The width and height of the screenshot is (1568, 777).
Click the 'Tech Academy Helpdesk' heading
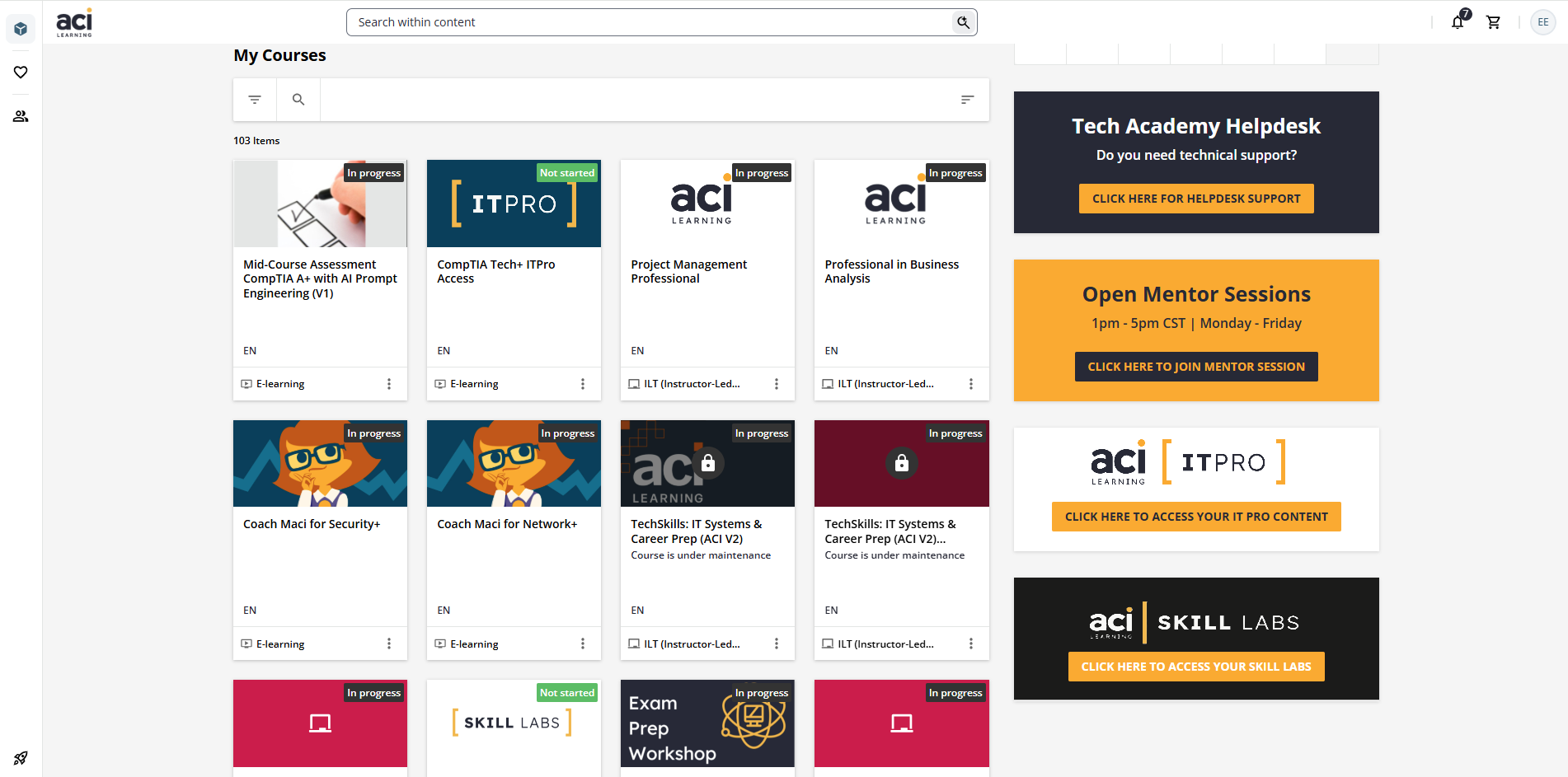pos(1196,126)
